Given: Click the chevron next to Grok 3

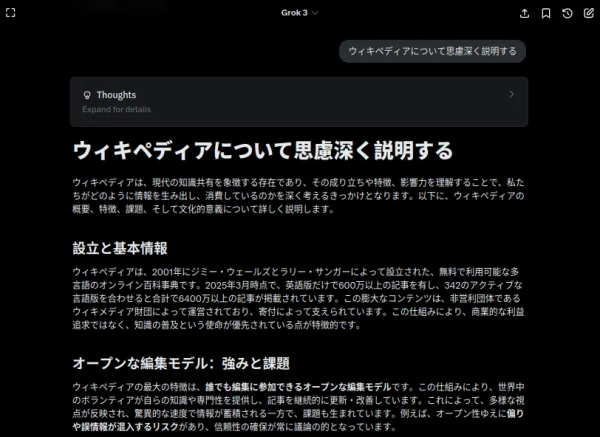Looking at the screenshot, I should point(316,13).
